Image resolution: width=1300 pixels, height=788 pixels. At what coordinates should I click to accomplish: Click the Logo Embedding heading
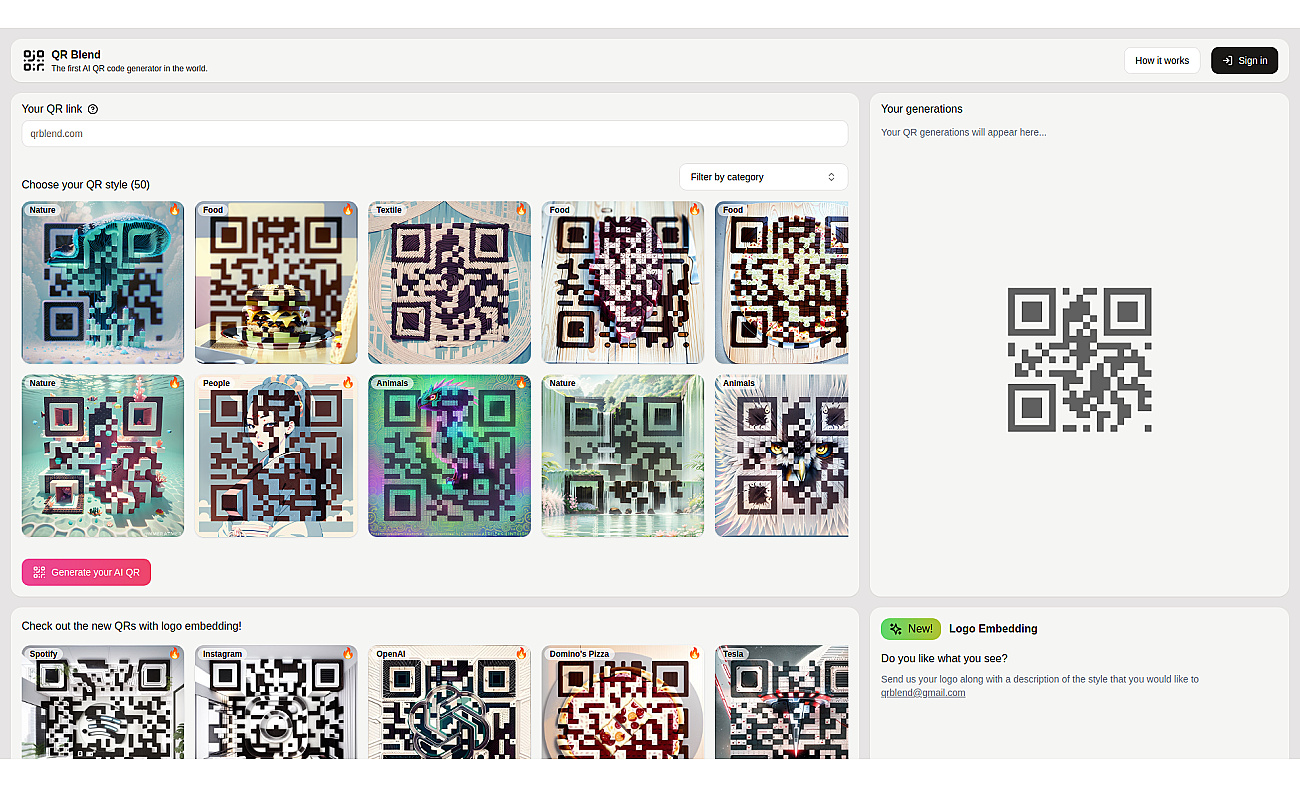tap(993, 629)
